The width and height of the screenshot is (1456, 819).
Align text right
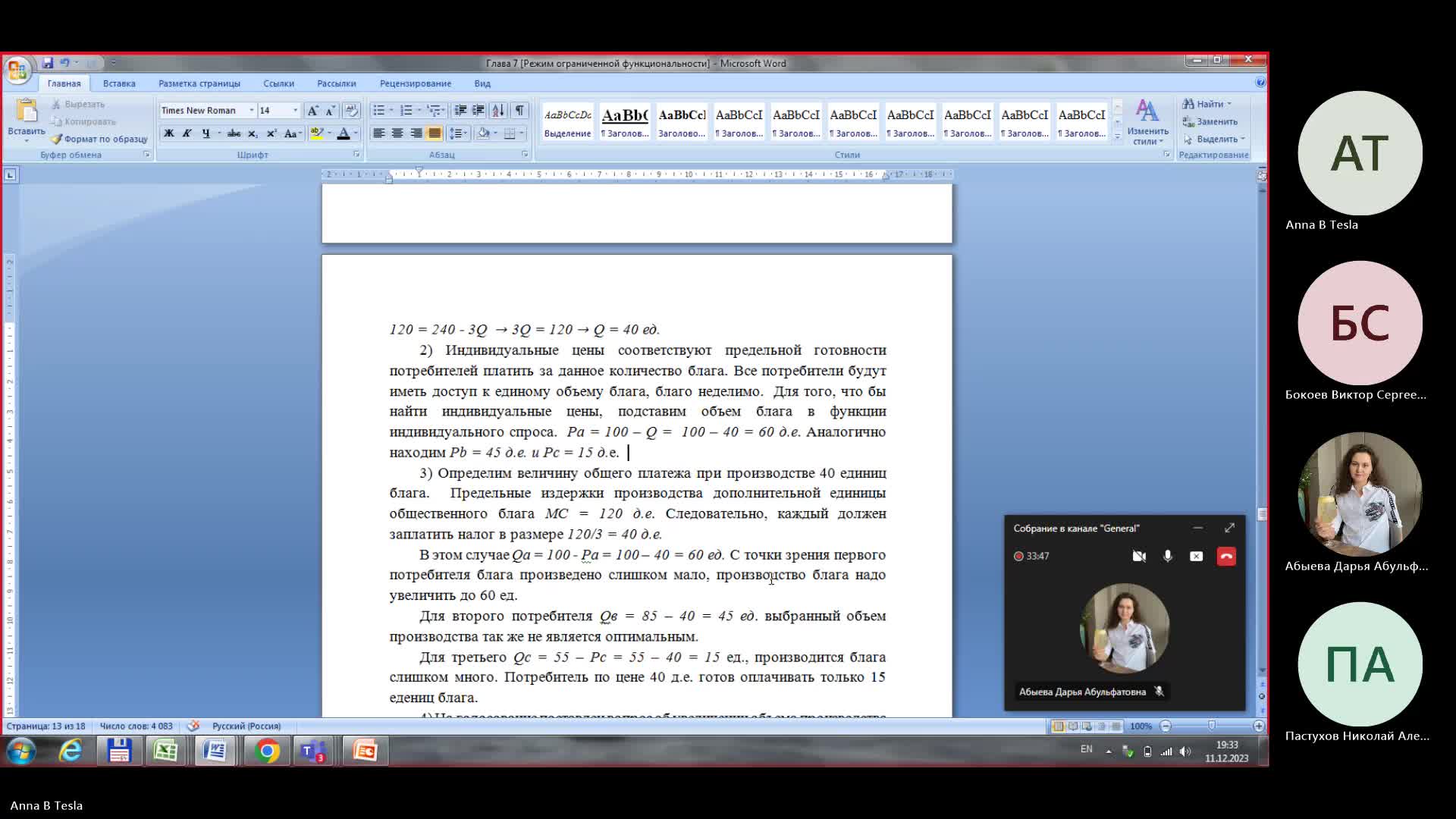(x=416, y=133)
